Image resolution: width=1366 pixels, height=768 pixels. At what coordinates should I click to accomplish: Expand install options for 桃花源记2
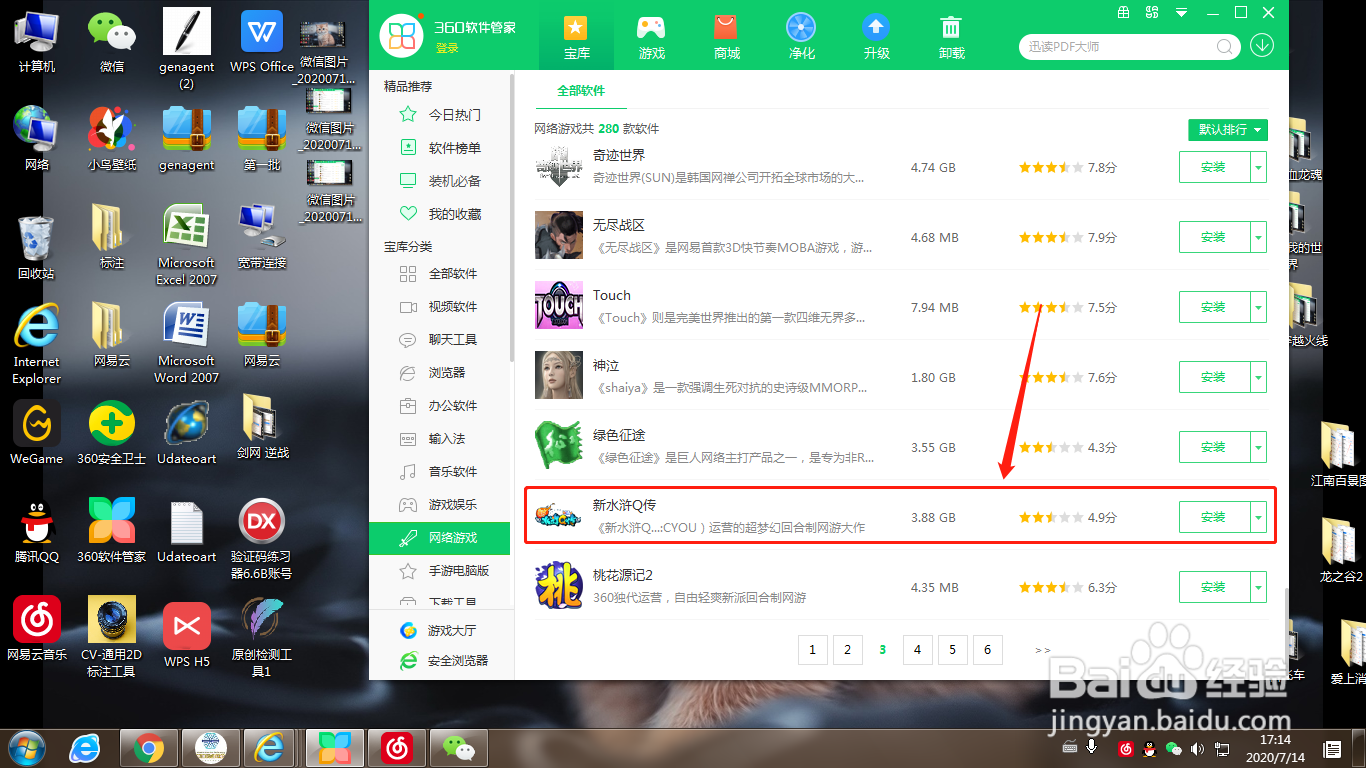(1259, 587)
